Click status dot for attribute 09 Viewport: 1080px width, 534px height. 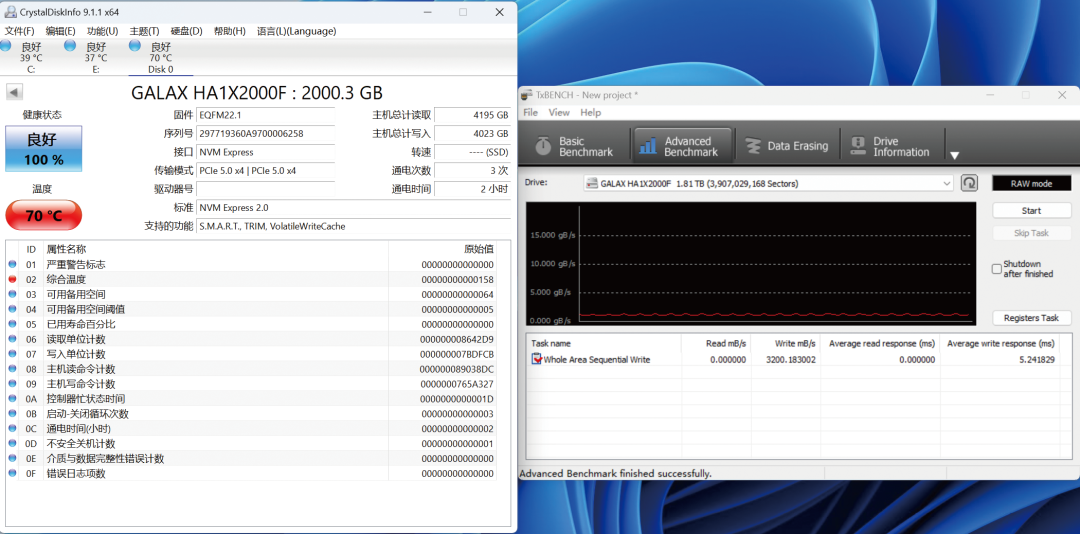coord(12,384)
